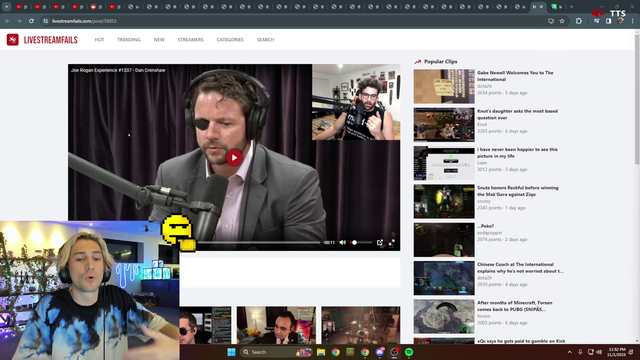Open video in picture-in-picture popout
Screen dimensions: 640x360
point(380,242)
